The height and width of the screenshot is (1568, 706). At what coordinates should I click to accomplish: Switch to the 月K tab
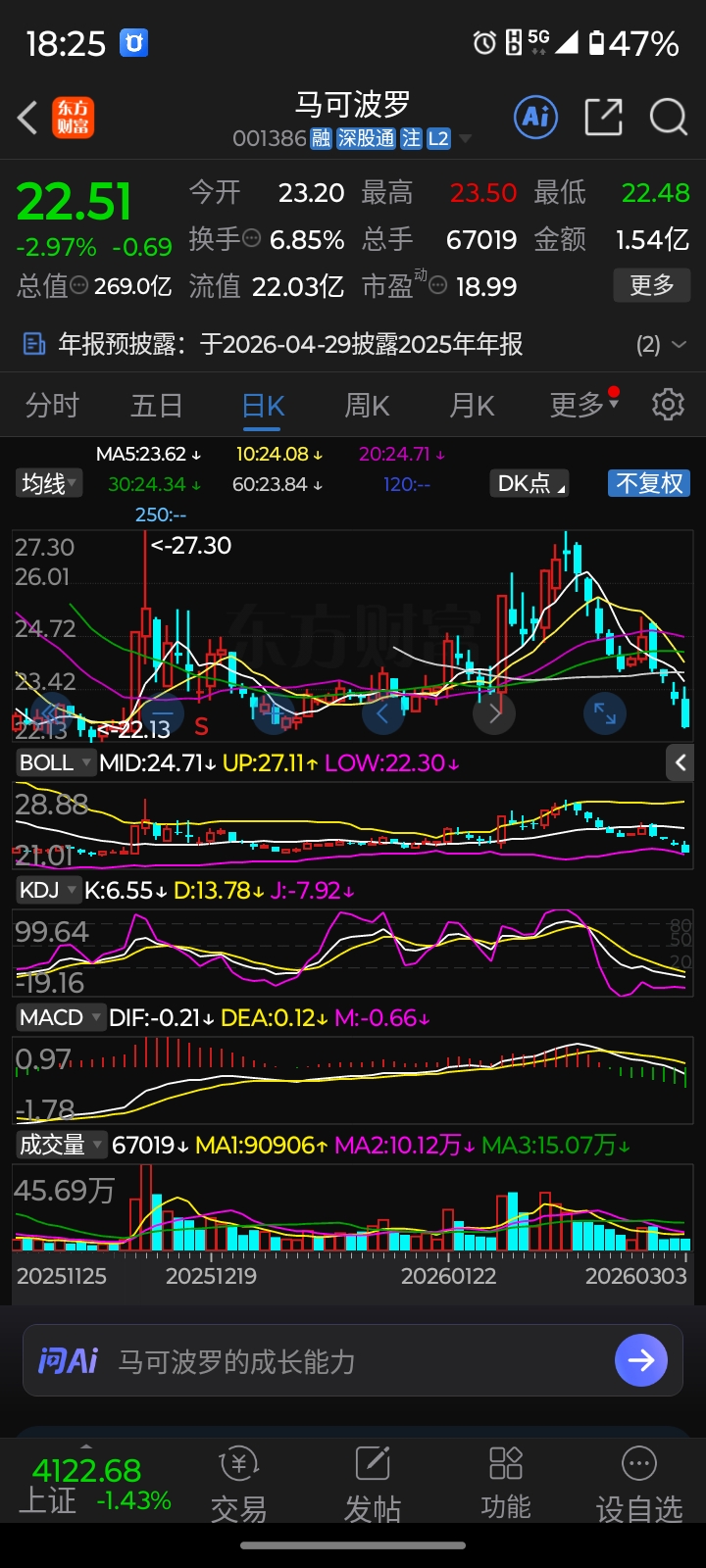click(x=472, y=405)
